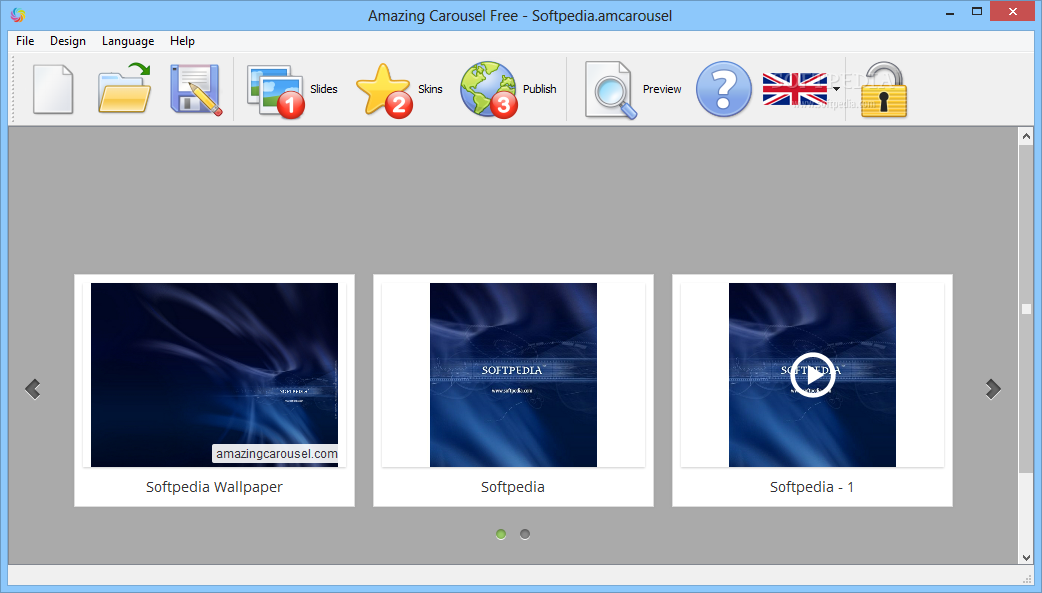This screenshot has width=1042, height=593.
Task: Maximize the Amazing Carousel window
Action: pos(977,12)
